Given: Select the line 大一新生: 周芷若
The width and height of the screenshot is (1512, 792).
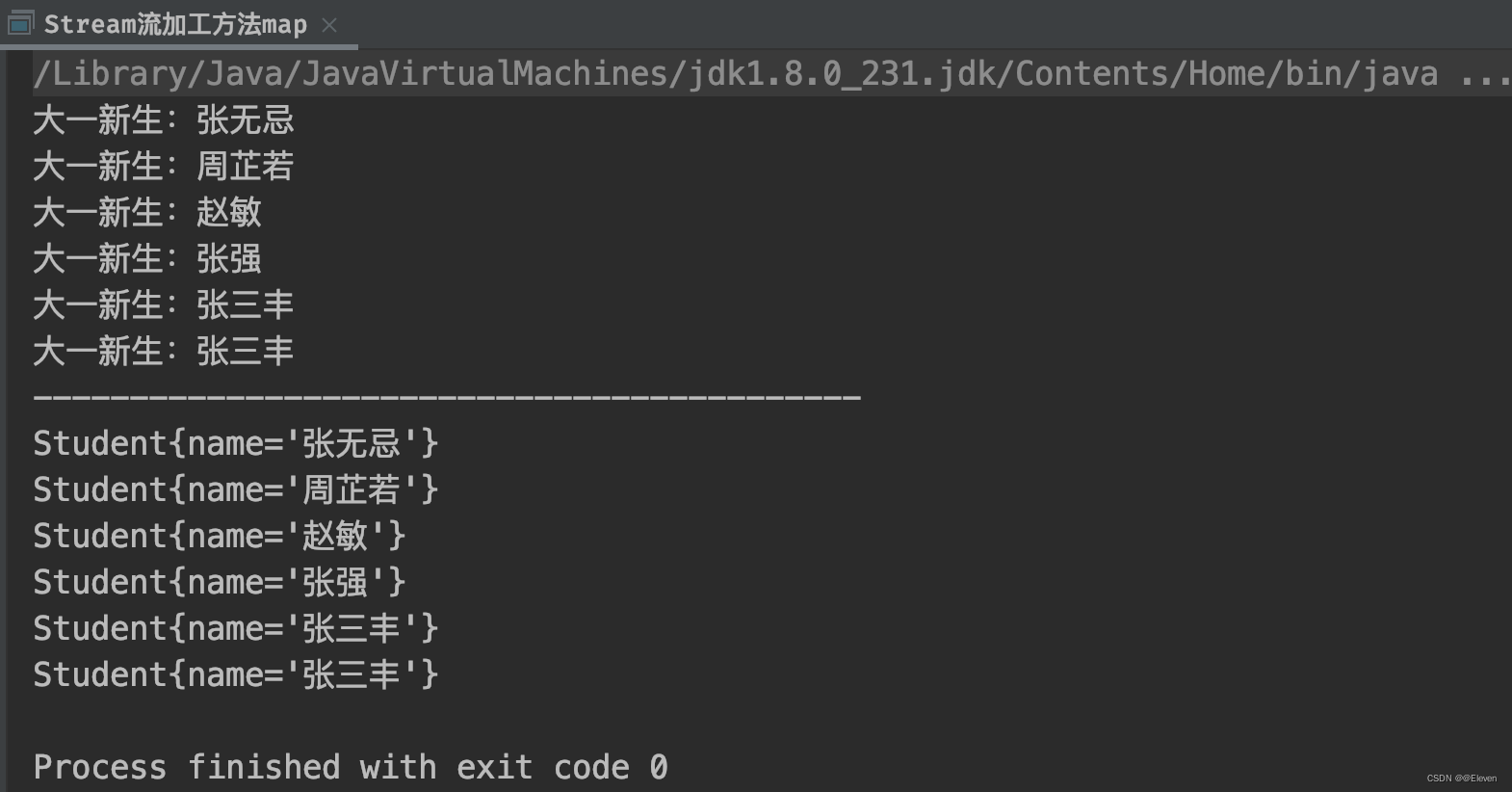Looking at the screenshot, I should [x=162, y=166].
